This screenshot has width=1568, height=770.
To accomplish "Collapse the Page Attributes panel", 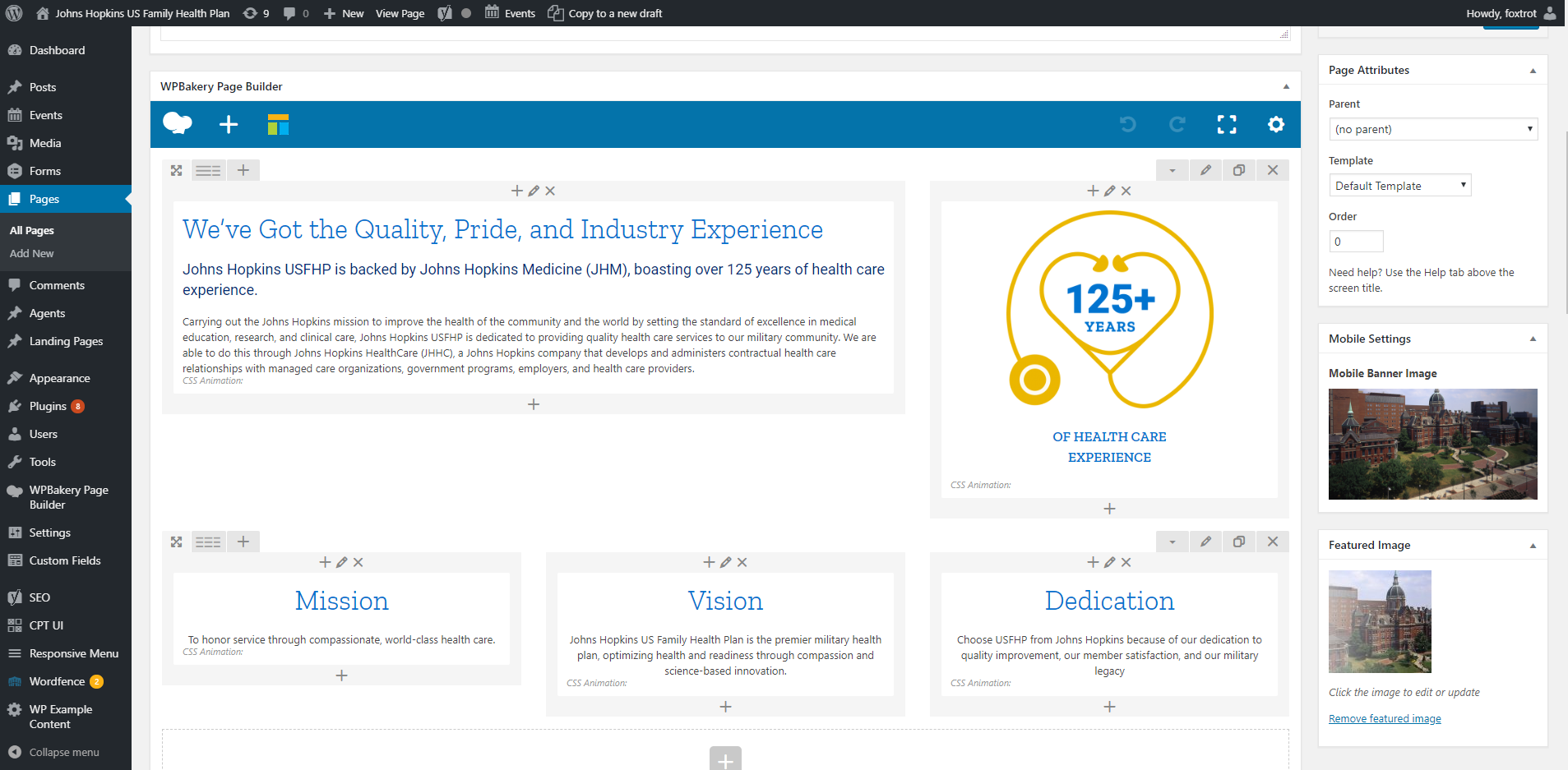I will pyautogui.click(x=1533, y=71).
